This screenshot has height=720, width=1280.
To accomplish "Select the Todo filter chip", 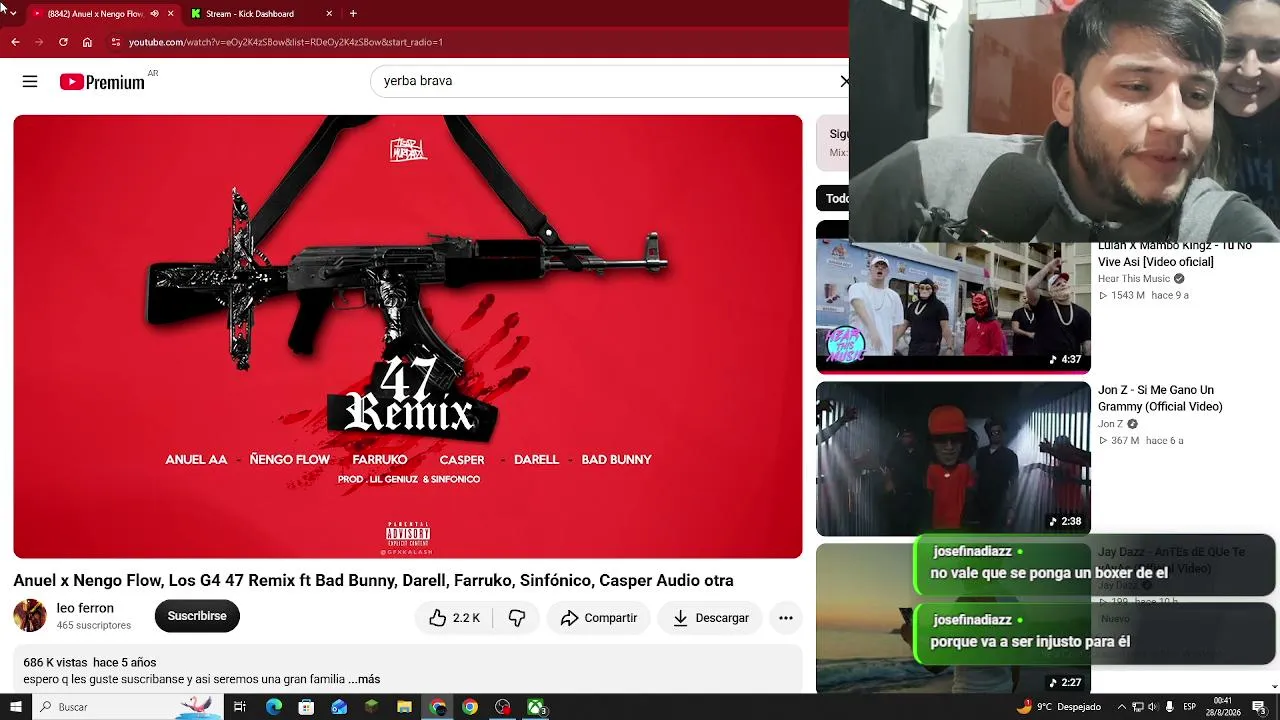I will pos(834,198).
